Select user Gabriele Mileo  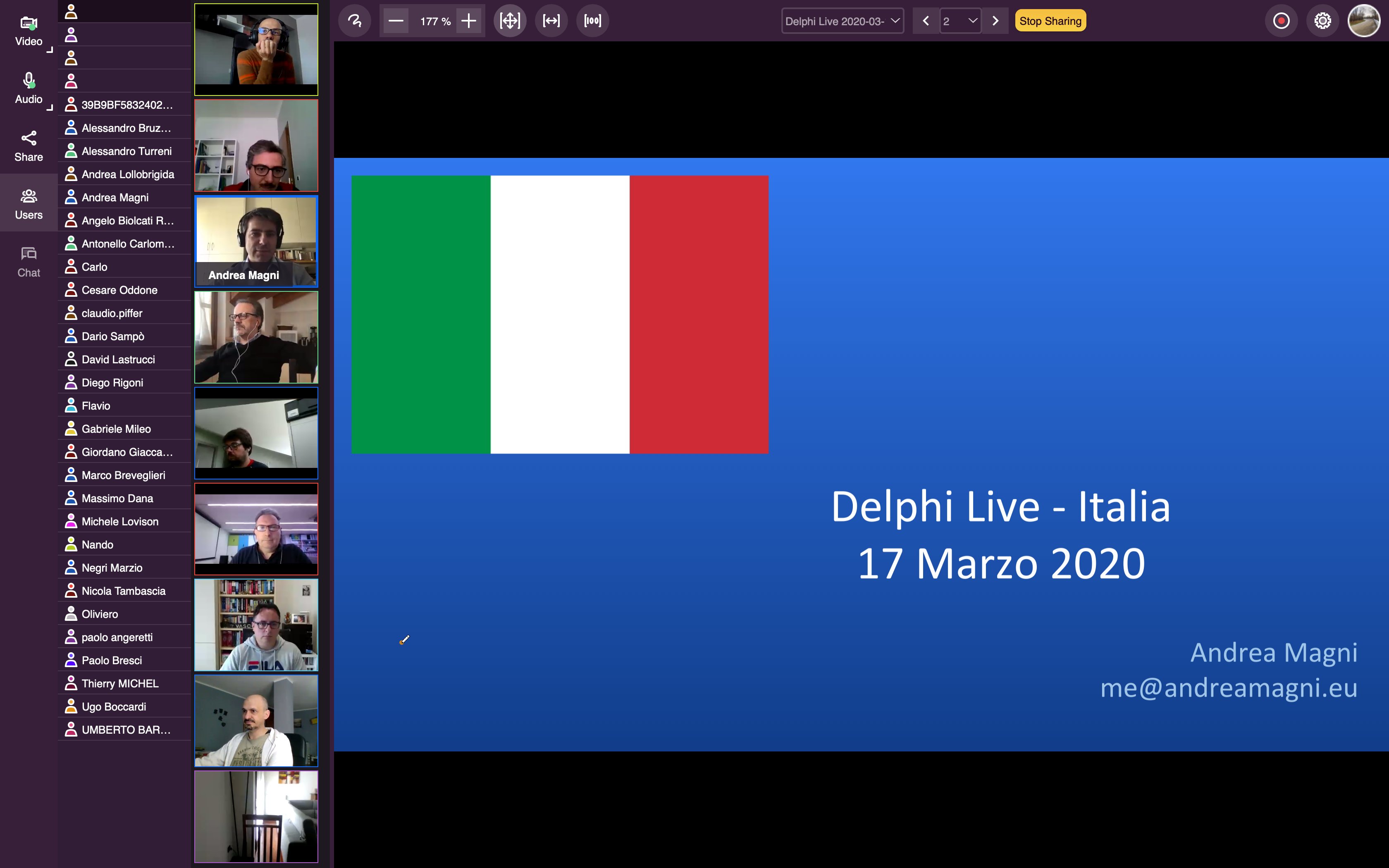(x=124, y=429)
